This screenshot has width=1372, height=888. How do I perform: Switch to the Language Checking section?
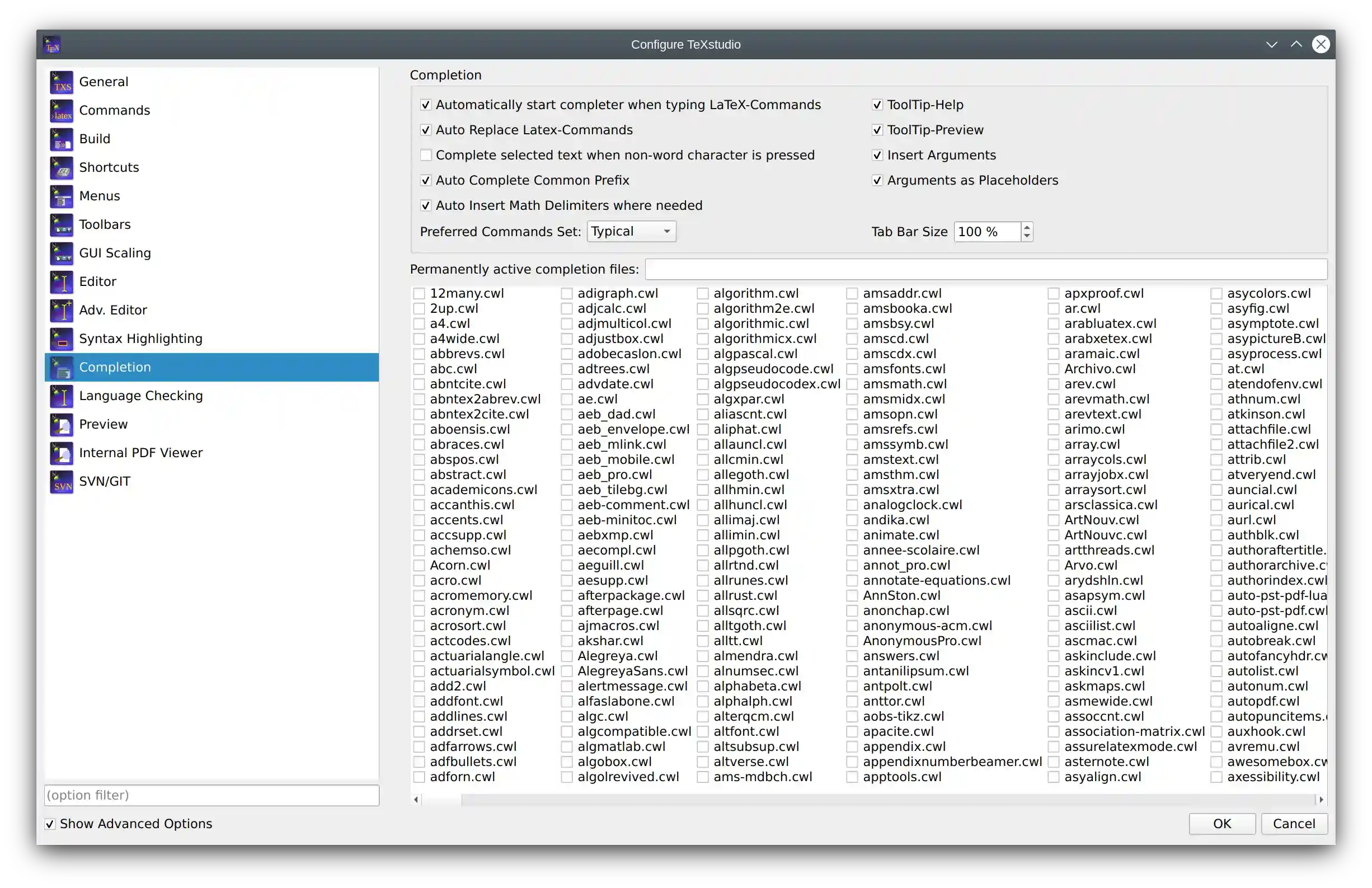140,396
